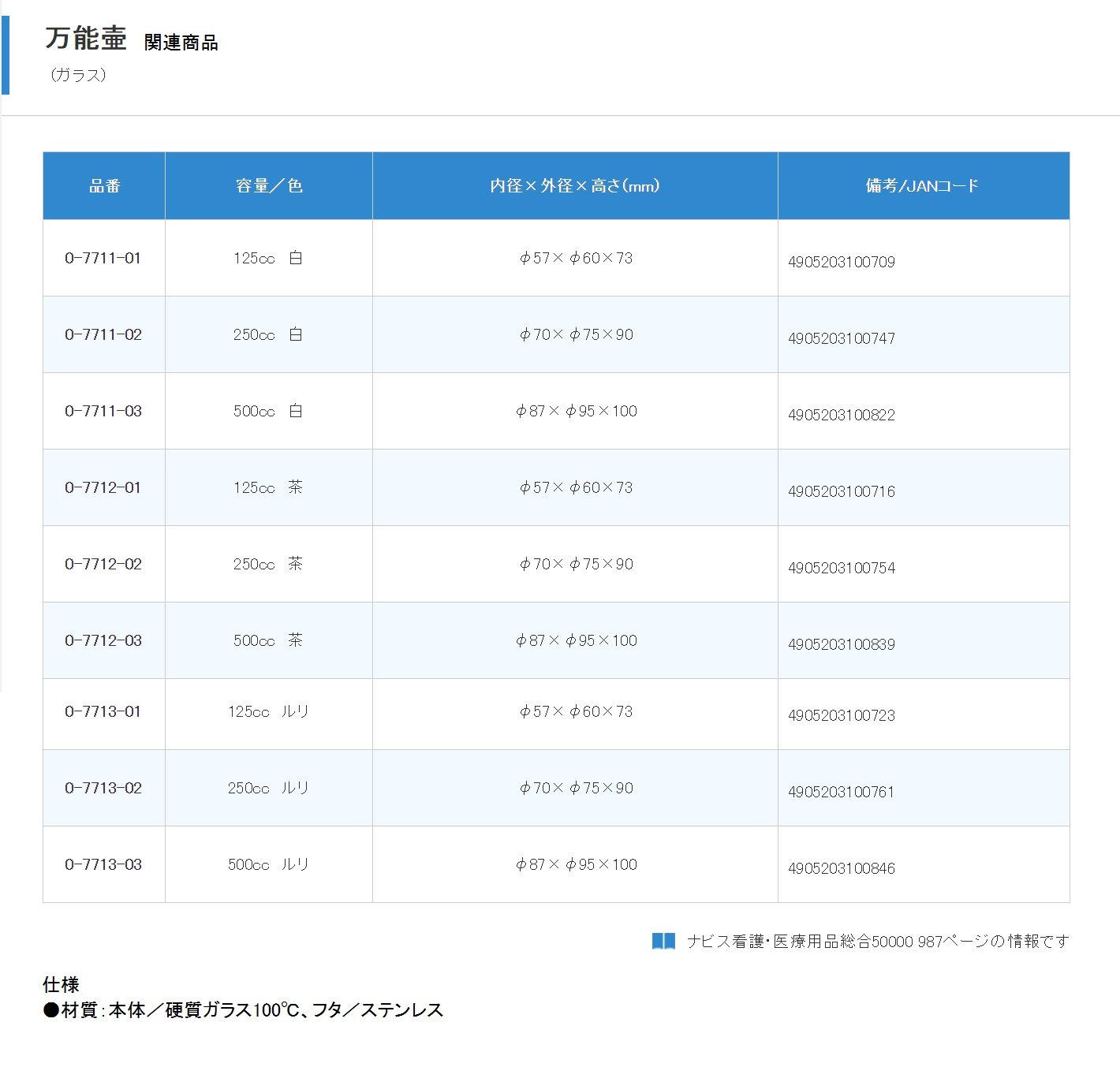This screenshot has width=1120, height=1082.
Task: Click the 内径×外径×高さ(mm) column header
Action: pyautogui.click(x=575, y=186)
